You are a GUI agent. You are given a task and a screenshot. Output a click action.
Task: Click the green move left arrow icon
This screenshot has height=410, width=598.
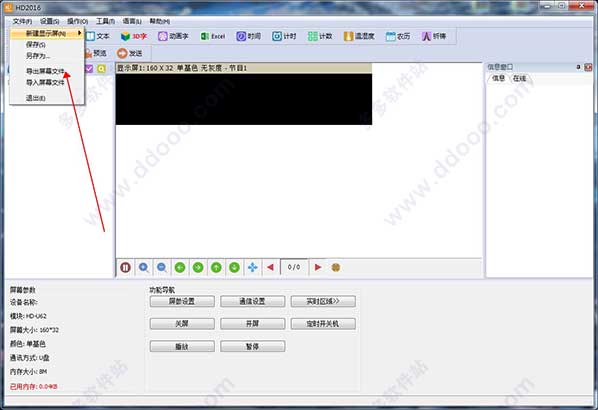(180, 267)
